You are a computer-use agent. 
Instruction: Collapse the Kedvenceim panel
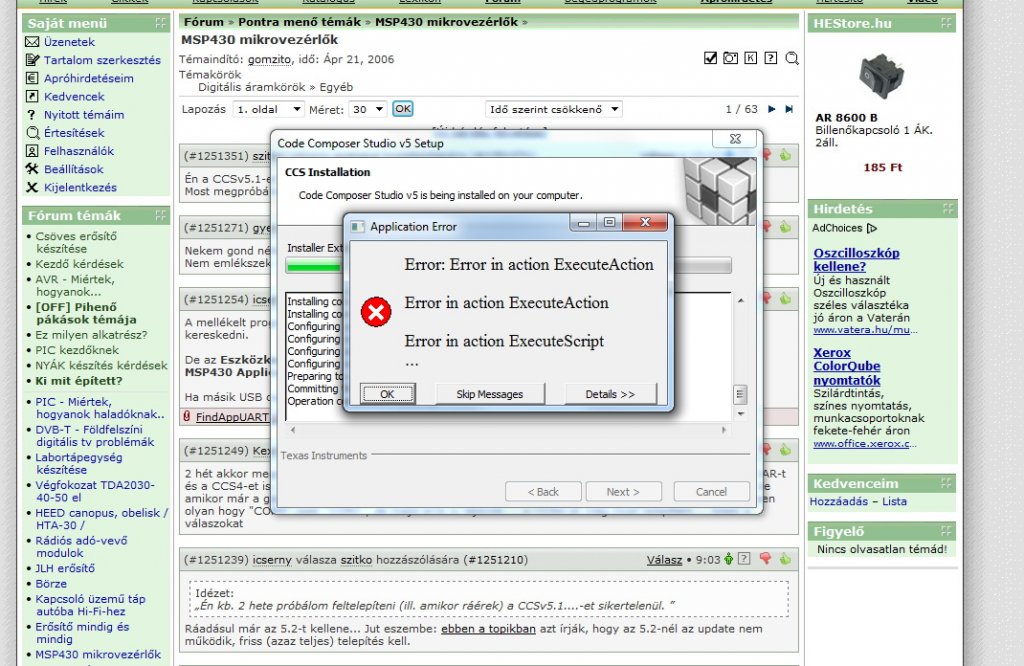click(x=946, y=483)
